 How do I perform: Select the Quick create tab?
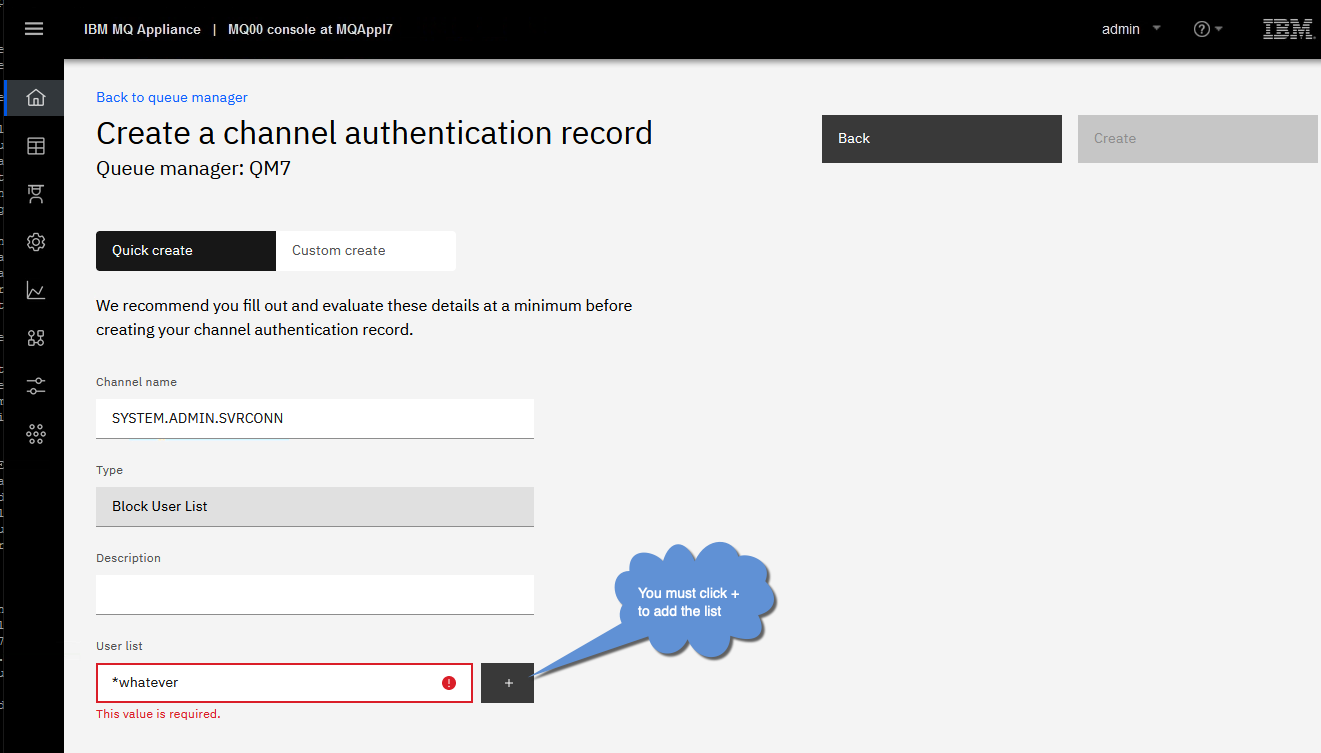point(186,251)
